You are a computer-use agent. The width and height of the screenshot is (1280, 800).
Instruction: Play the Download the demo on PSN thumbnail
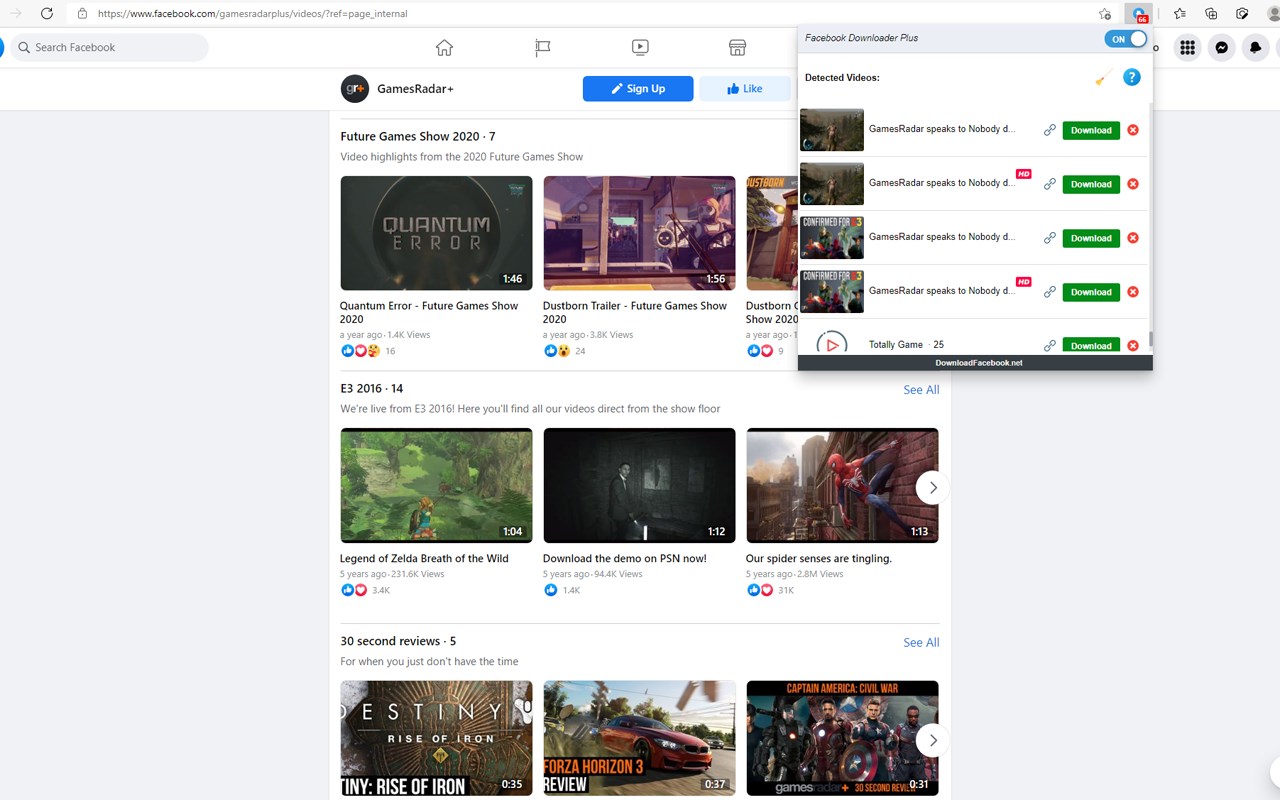coord(639,485)
